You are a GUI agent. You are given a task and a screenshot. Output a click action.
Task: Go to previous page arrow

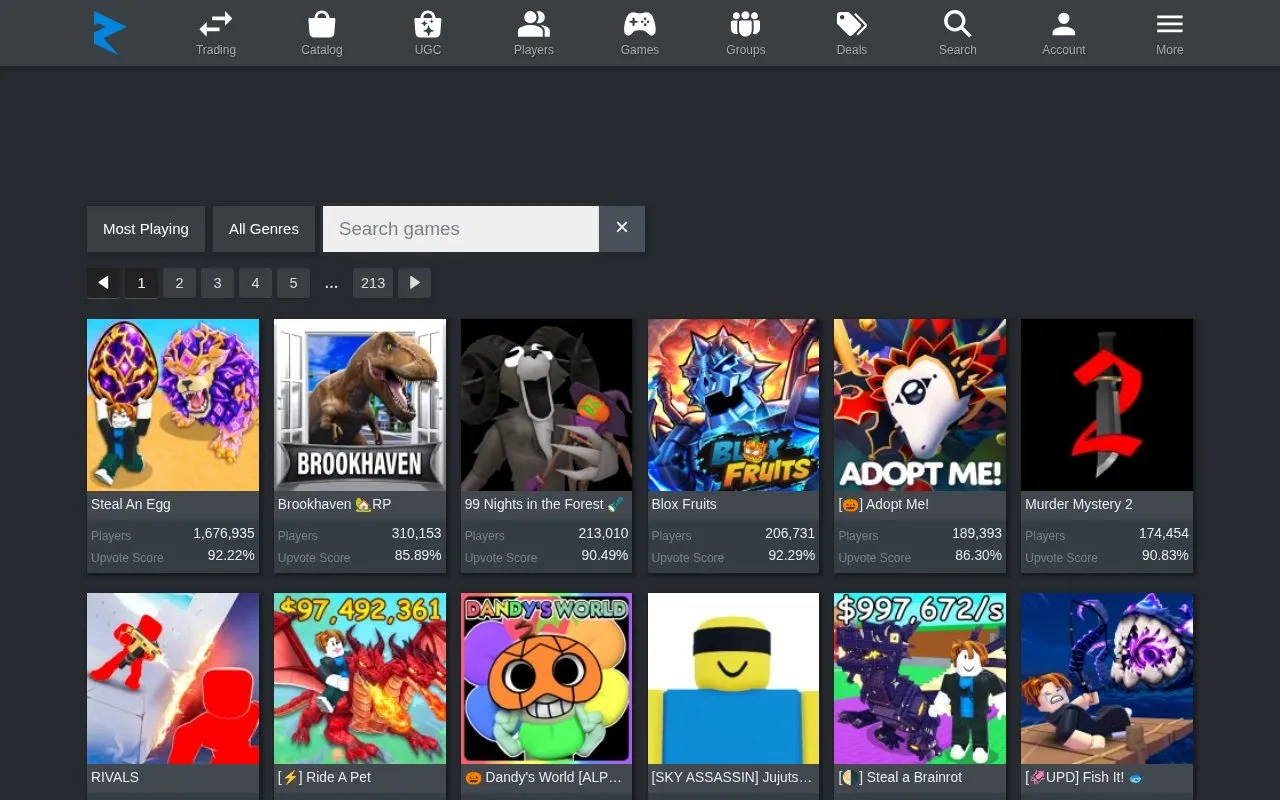coord(103,283)
